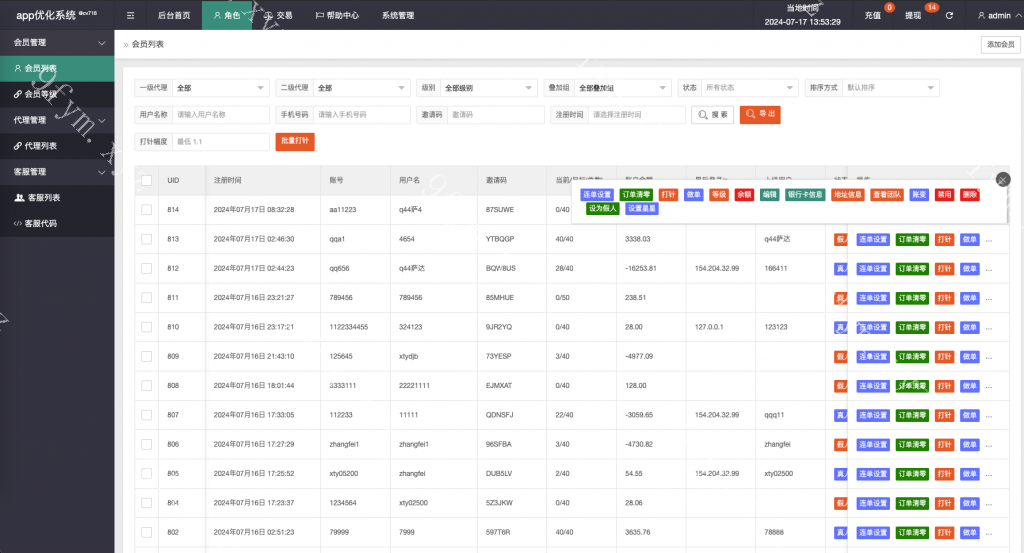Click the orange 导出 export button
Screen dimensions: 1024x553
click(x=760, y=114)
